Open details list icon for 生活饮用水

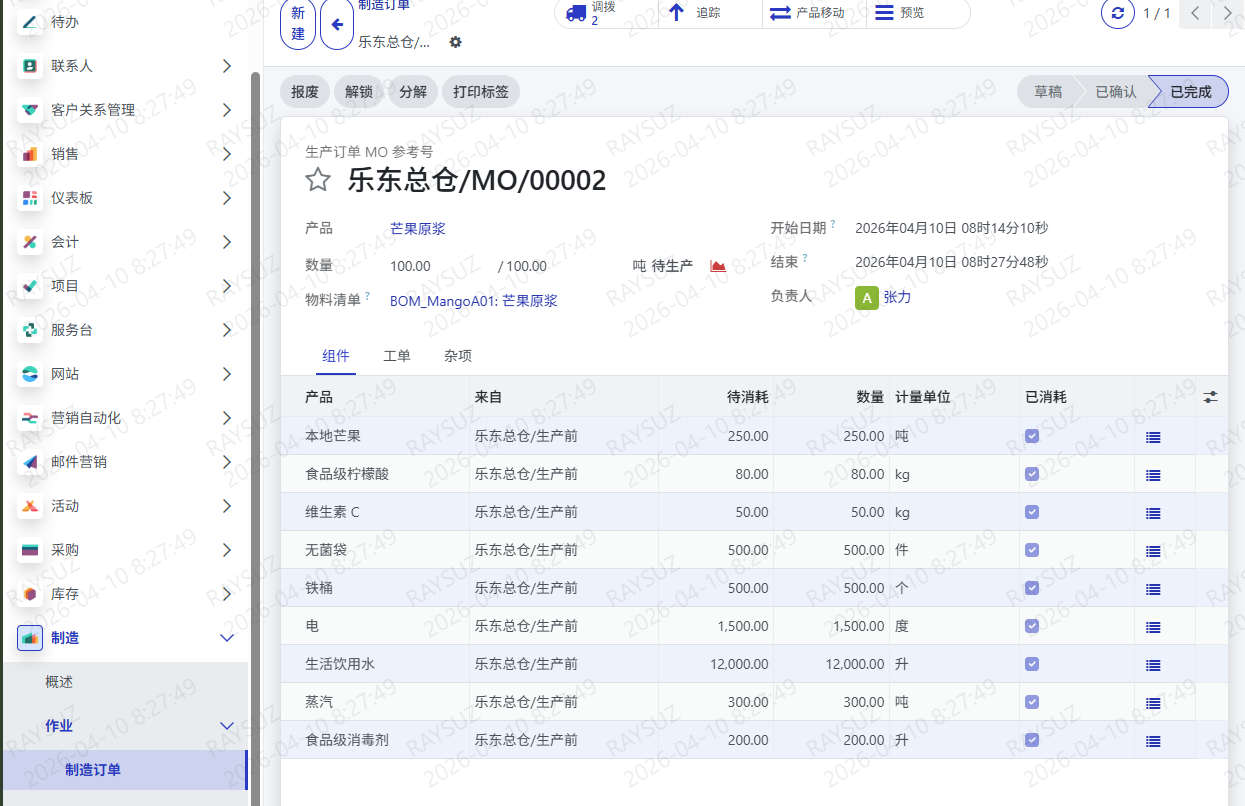[1153, 665]
